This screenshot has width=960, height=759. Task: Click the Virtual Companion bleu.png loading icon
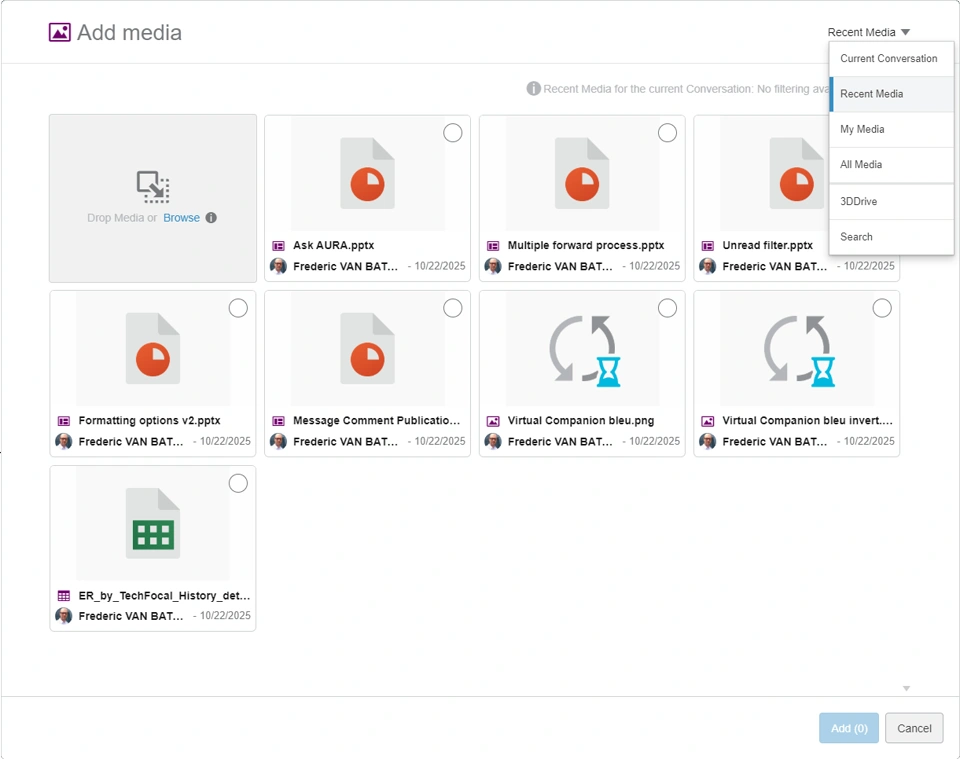pos(582,350)
